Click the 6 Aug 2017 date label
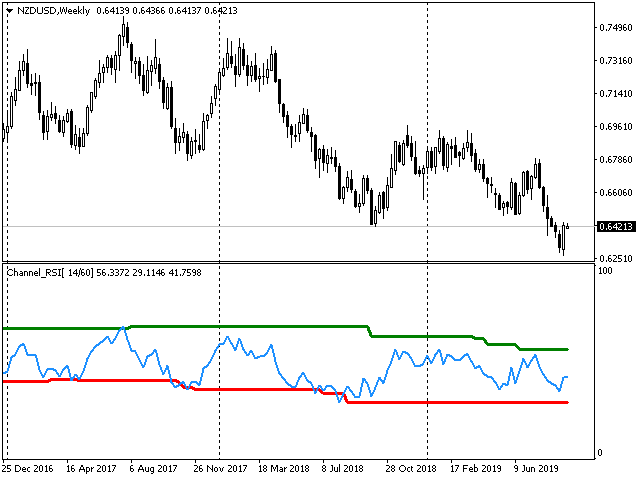Image resolution: width=640 pixels, height=480 pixels. [x=153, y=469]
